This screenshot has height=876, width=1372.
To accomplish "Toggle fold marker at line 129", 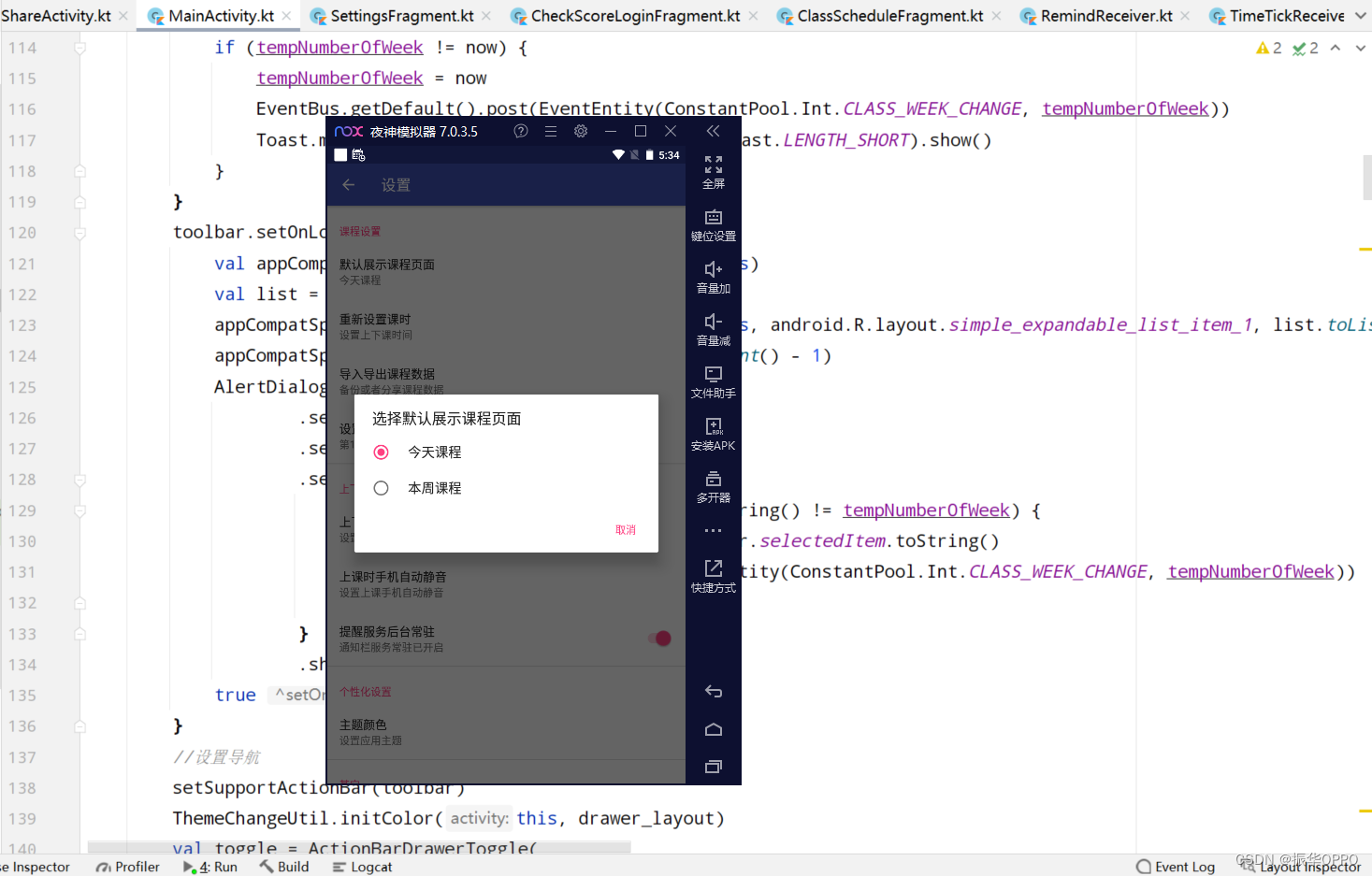I will click(x=80, y=510).
